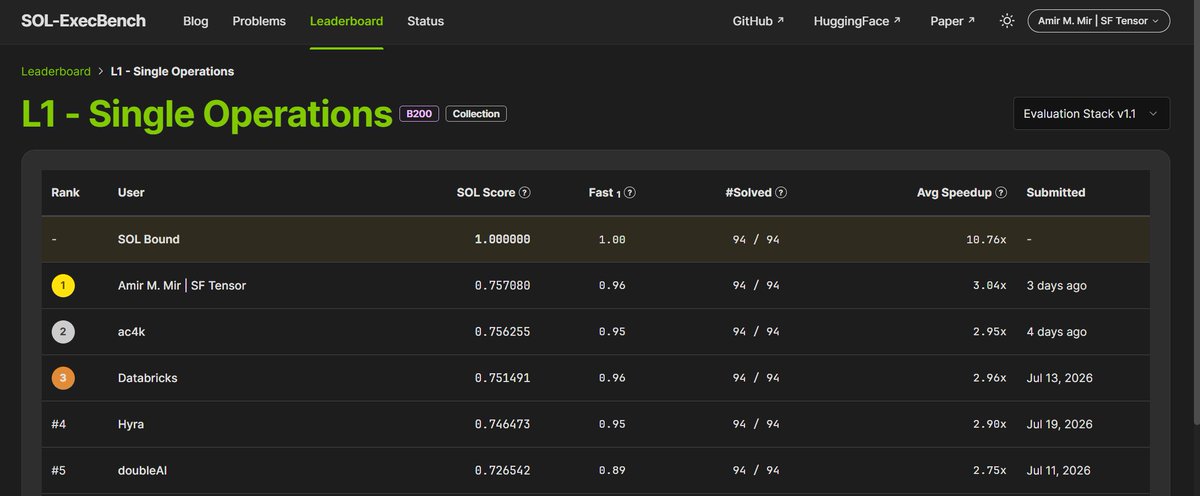This screenshot has height=496, width=1200.
Task: Click SOL score 0.756255
Action: [x=502, y=332]
